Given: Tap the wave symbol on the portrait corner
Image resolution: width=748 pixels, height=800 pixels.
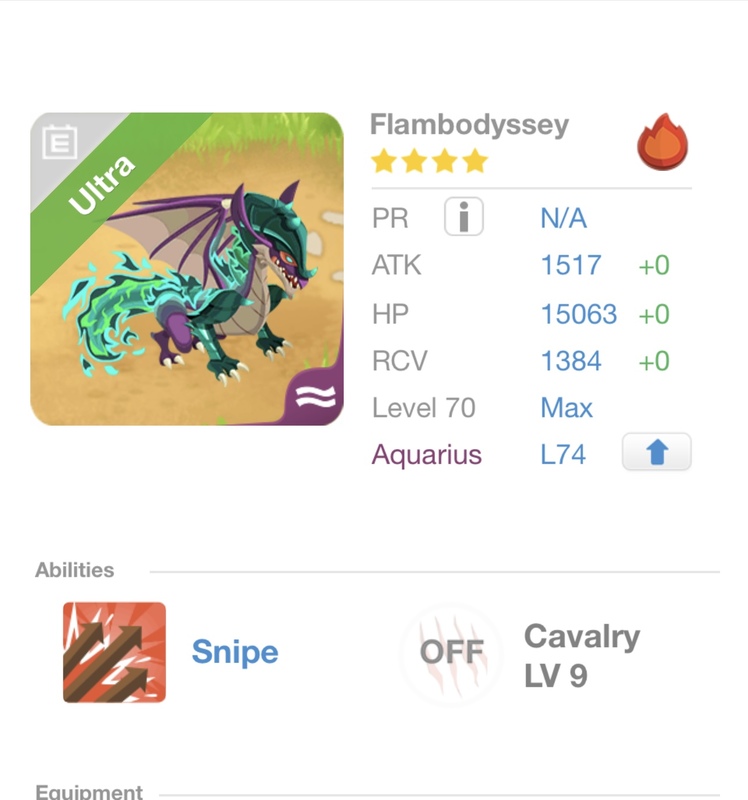Looking at the screenshot, I should [317, 398].
